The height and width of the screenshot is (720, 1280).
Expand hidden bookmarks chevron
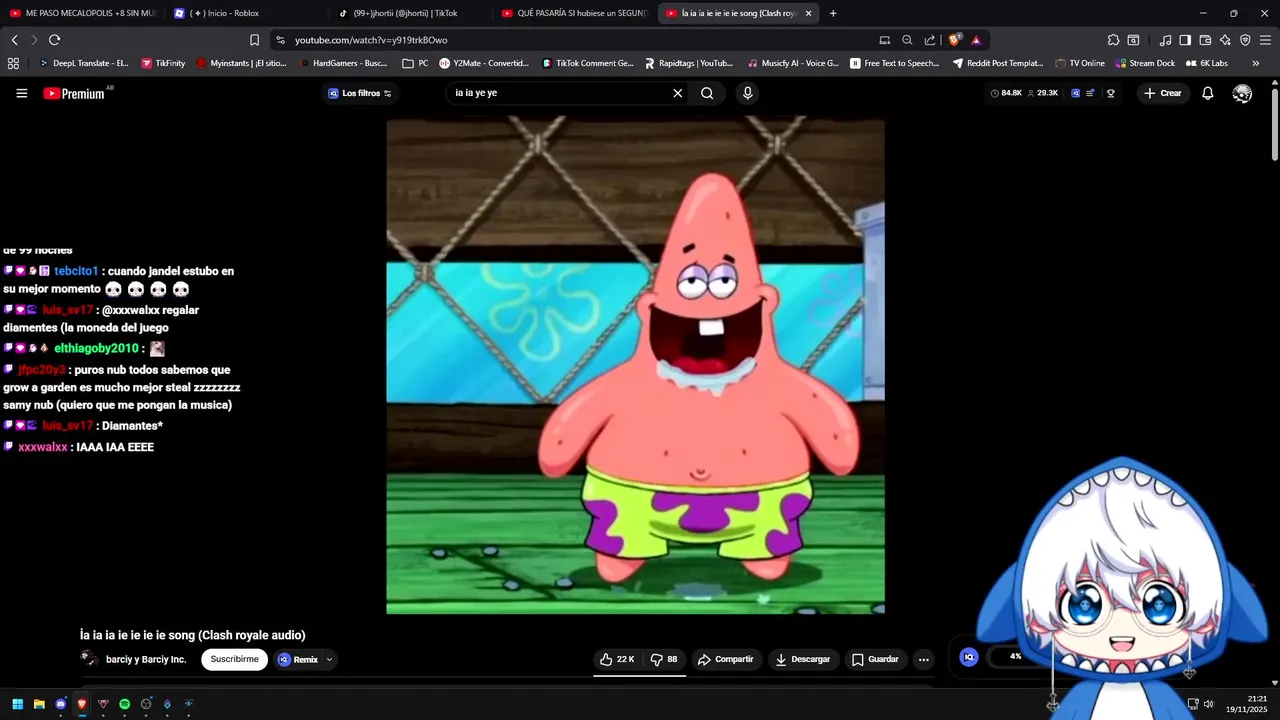1255,63
